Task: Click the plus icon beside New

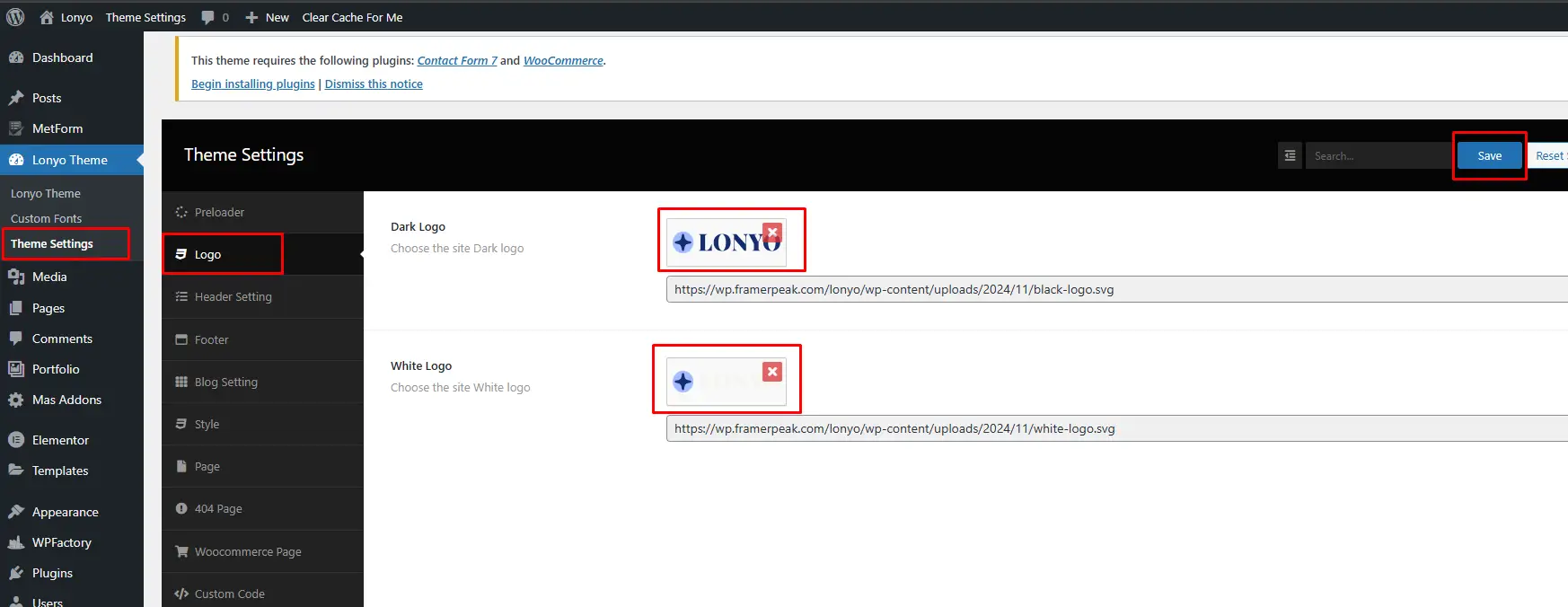Action: (252, 17)
